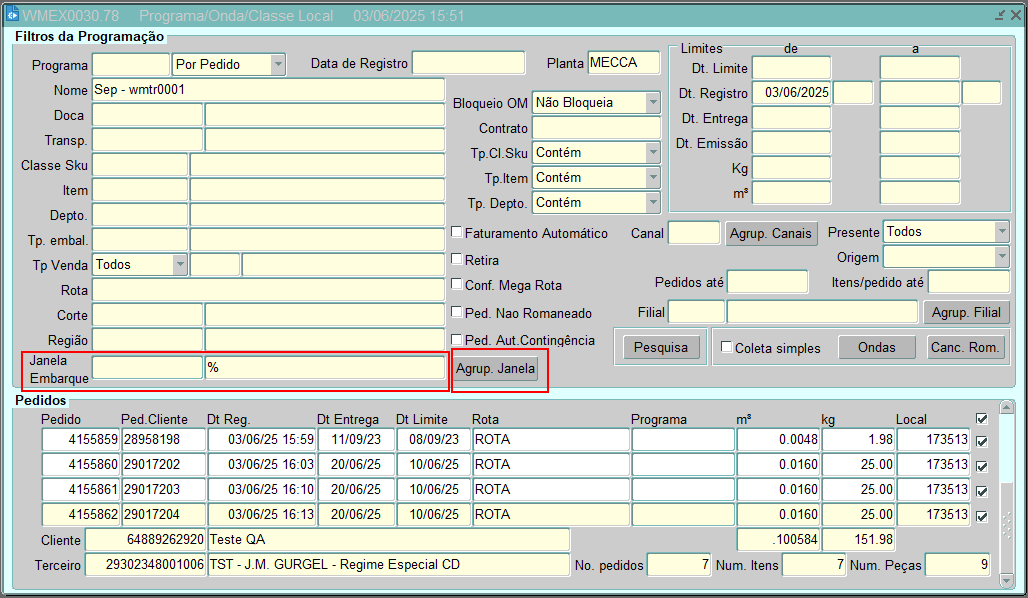The height and width of the screenshot is (598, 1028).
Task: Click the WMEX0030 window title icon
Action: pyautogui.click(x=12, y=14)
